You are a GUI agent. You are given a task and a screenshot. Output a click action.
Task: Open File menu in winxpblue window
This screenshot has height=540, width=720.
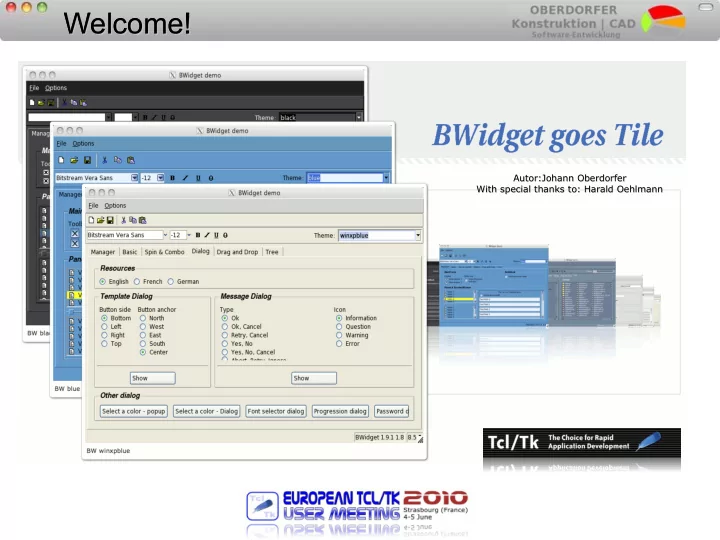93,206
